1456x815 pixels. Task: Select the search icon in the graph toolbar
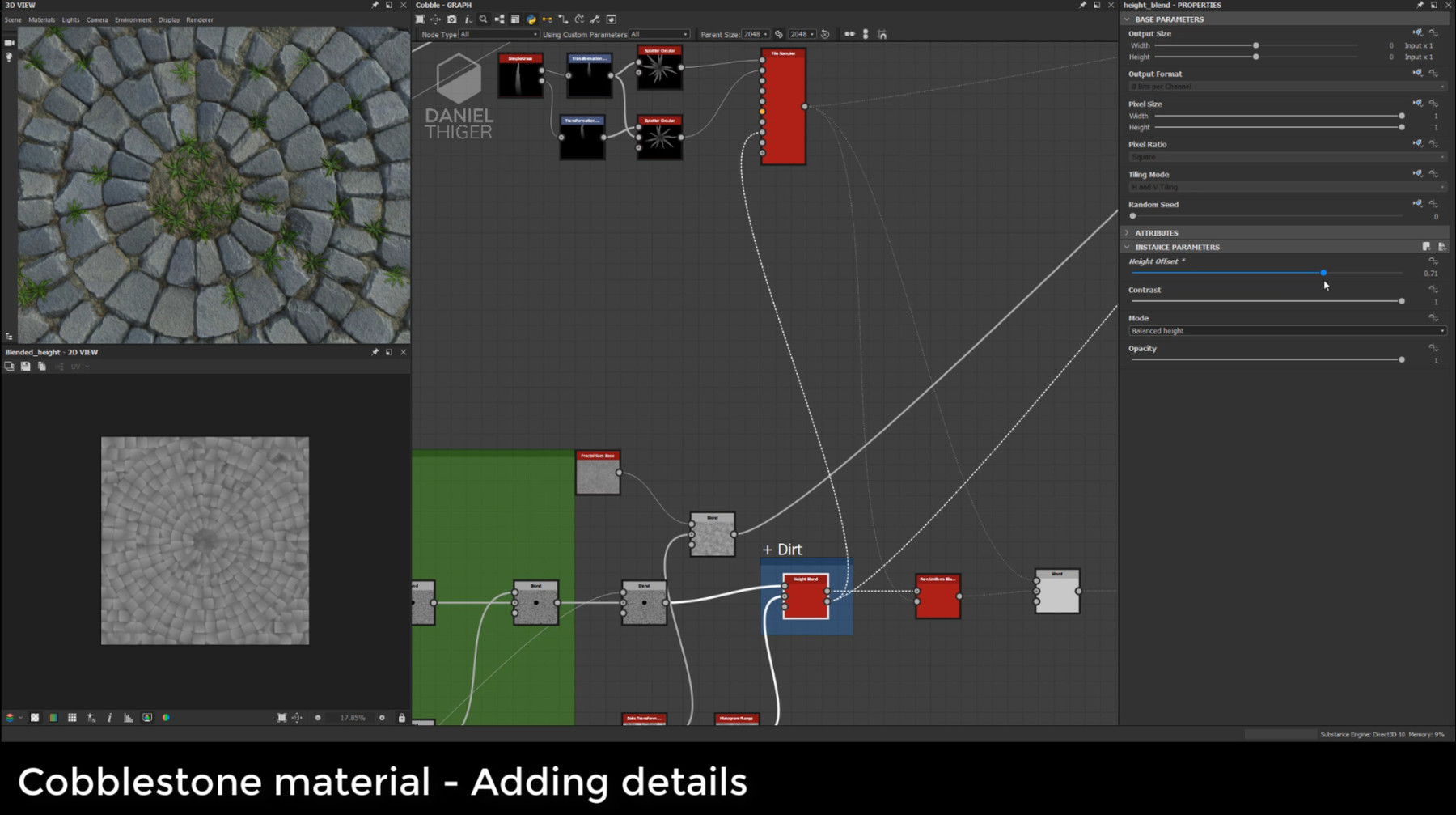pos(483,19)
